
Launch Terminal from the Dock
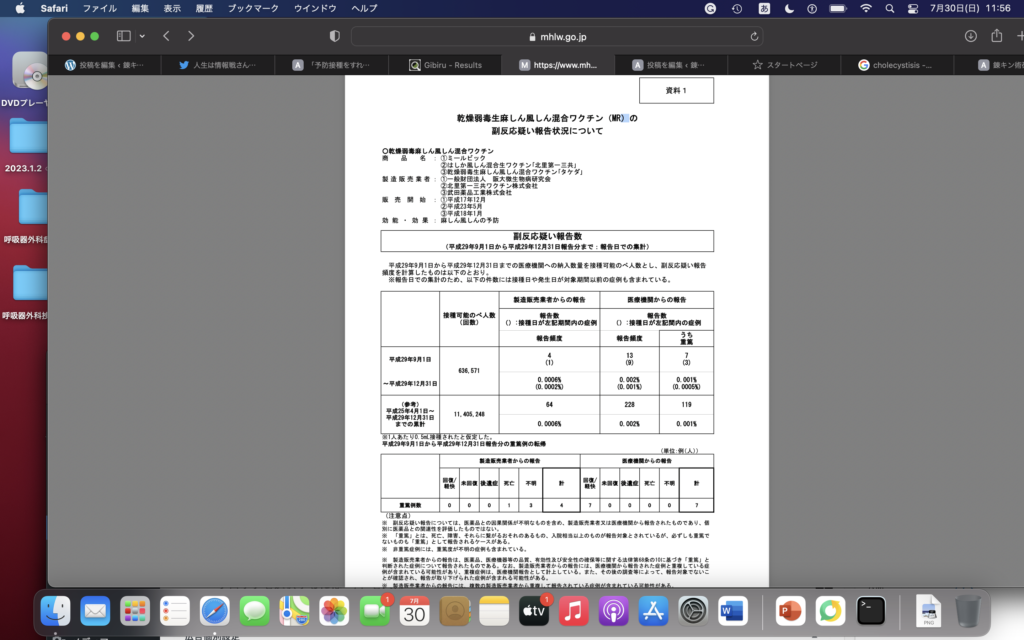(871, 609)
